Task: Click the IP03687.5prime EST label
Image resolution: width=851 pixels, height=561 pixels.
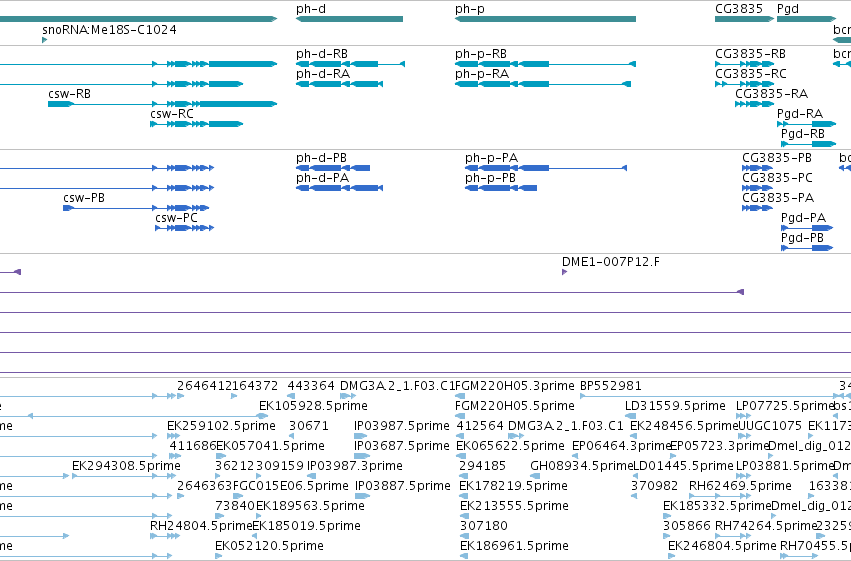Action: pos(402,446)
